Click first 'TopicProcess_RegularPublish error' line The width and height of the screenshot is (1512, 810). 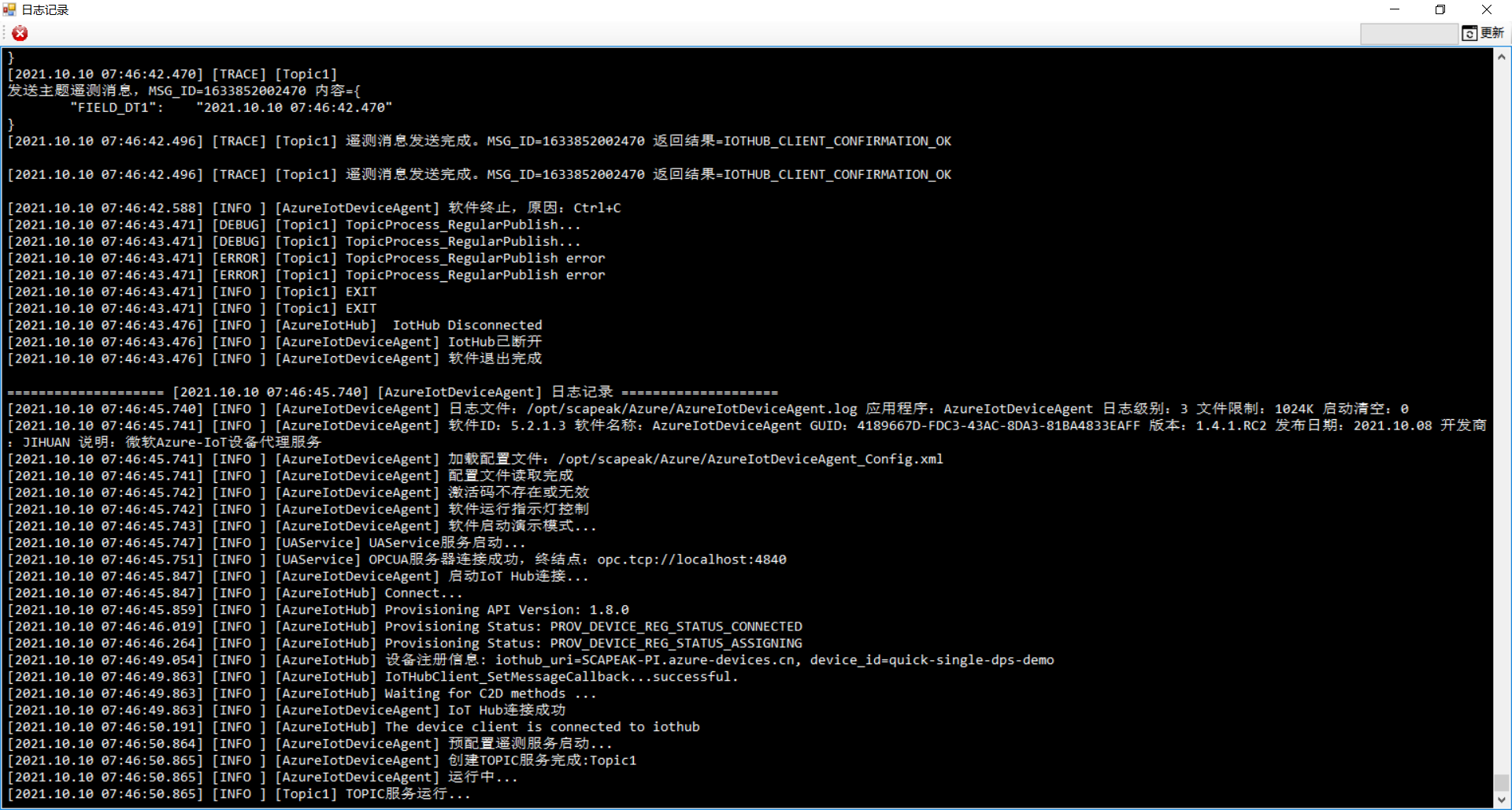306,258
